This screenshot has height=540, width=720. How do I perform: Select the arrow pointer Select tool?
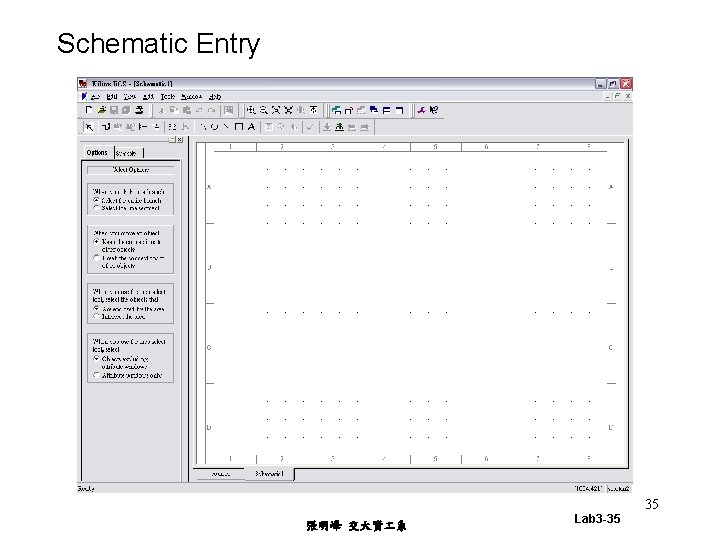click(x=90, y=127)
